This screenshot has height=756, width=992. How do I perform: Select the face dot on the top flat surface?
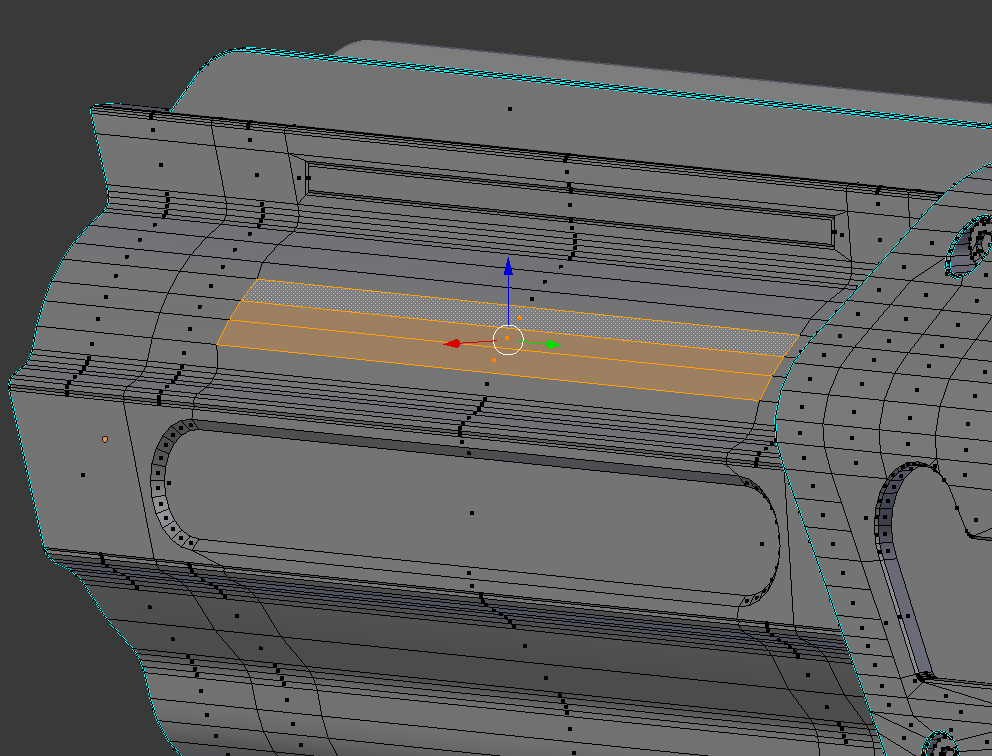tap(510, 109)
